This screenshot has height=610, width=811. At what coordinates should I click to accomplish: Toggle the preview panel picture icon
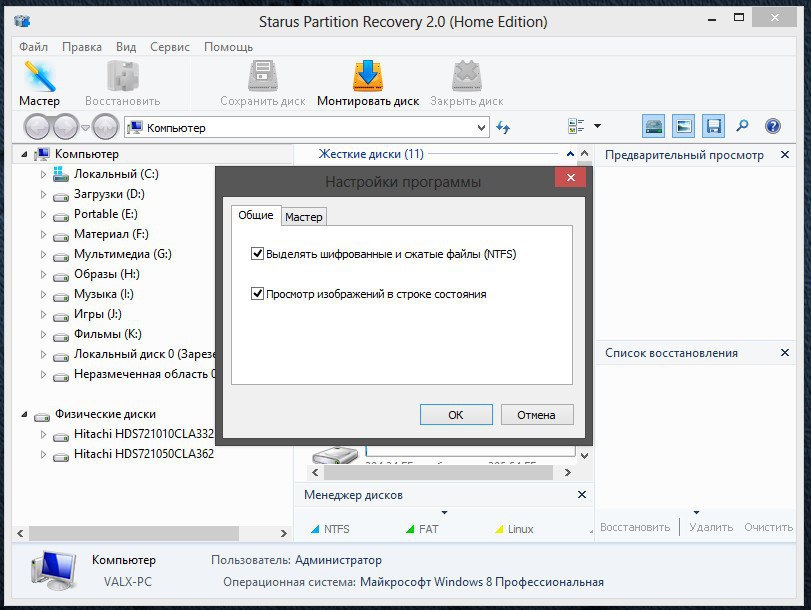(x=683, y=126)
